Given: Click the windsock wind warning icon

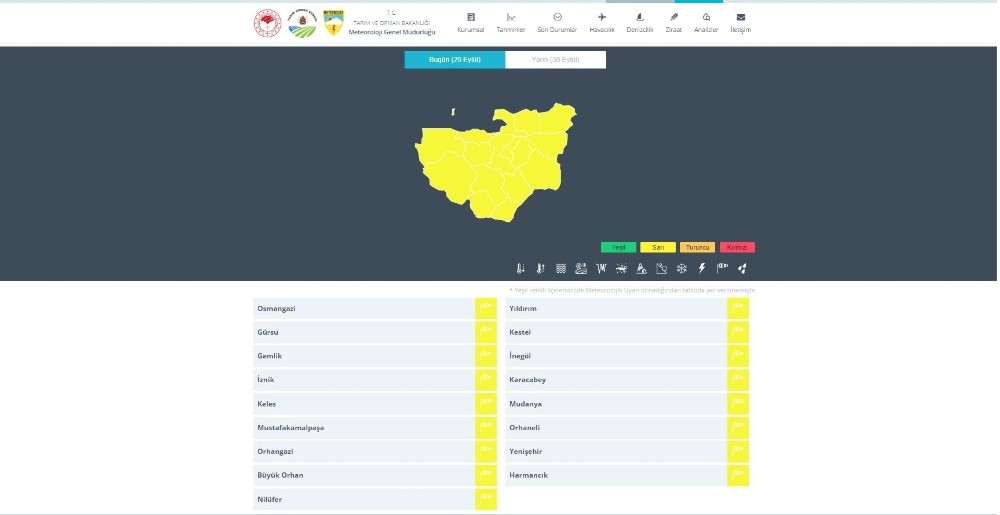Looking at the screenshot, I should [x=722, y=268].
